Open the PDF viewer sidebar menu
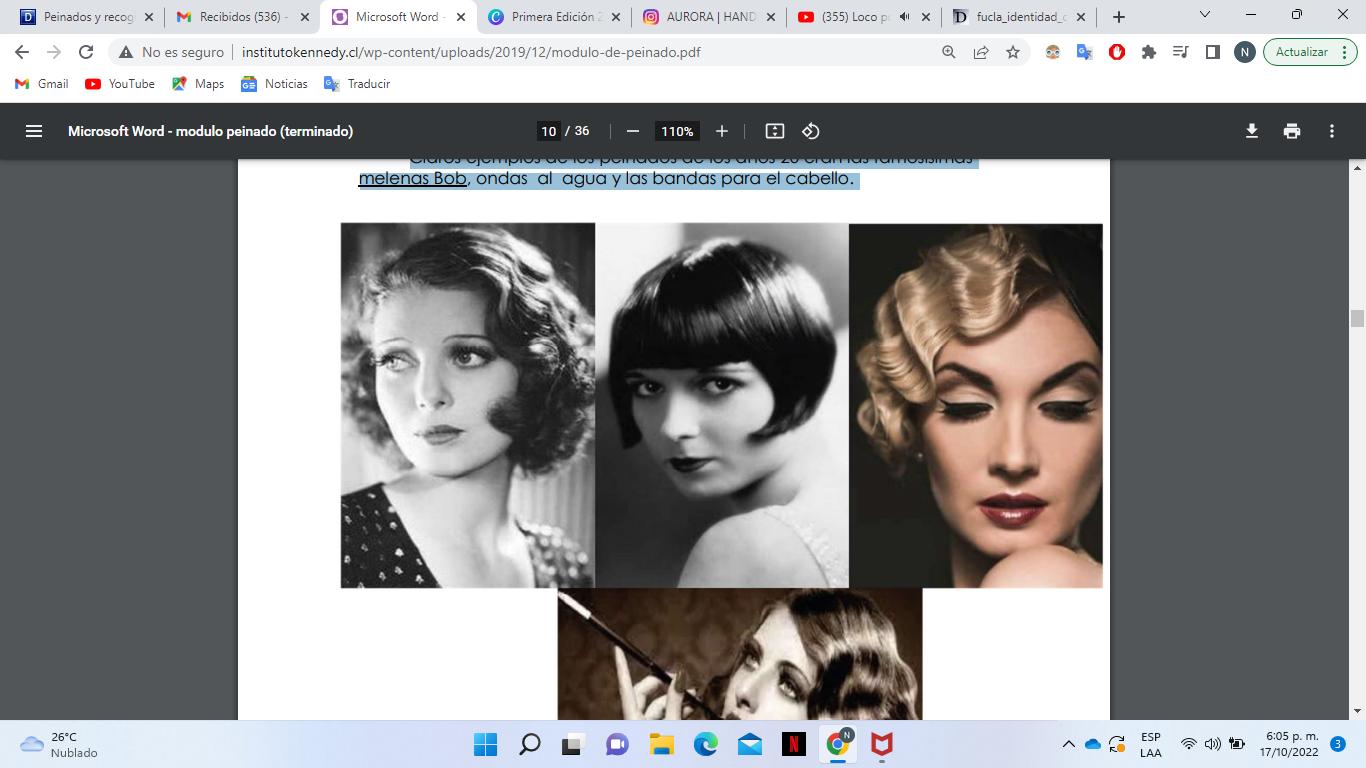This screenshot has width=1366, height=768. (x=34, y=131)
